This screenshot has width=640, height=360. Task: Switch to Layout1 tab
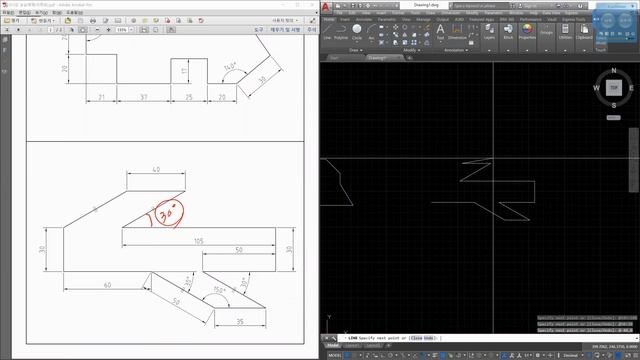(352, 346)
